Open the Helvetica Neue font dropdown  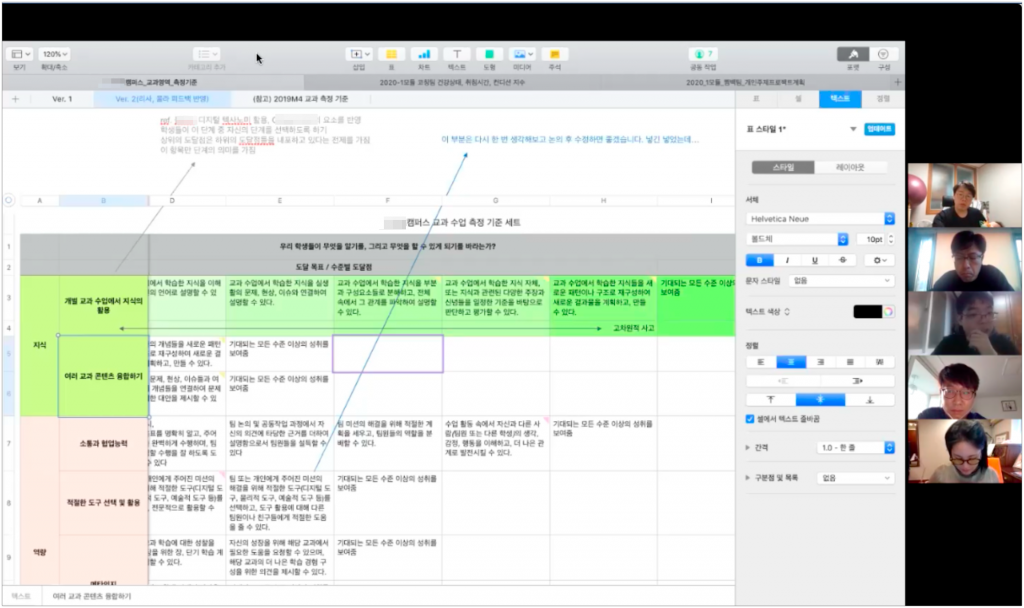[x=820, y=218]
